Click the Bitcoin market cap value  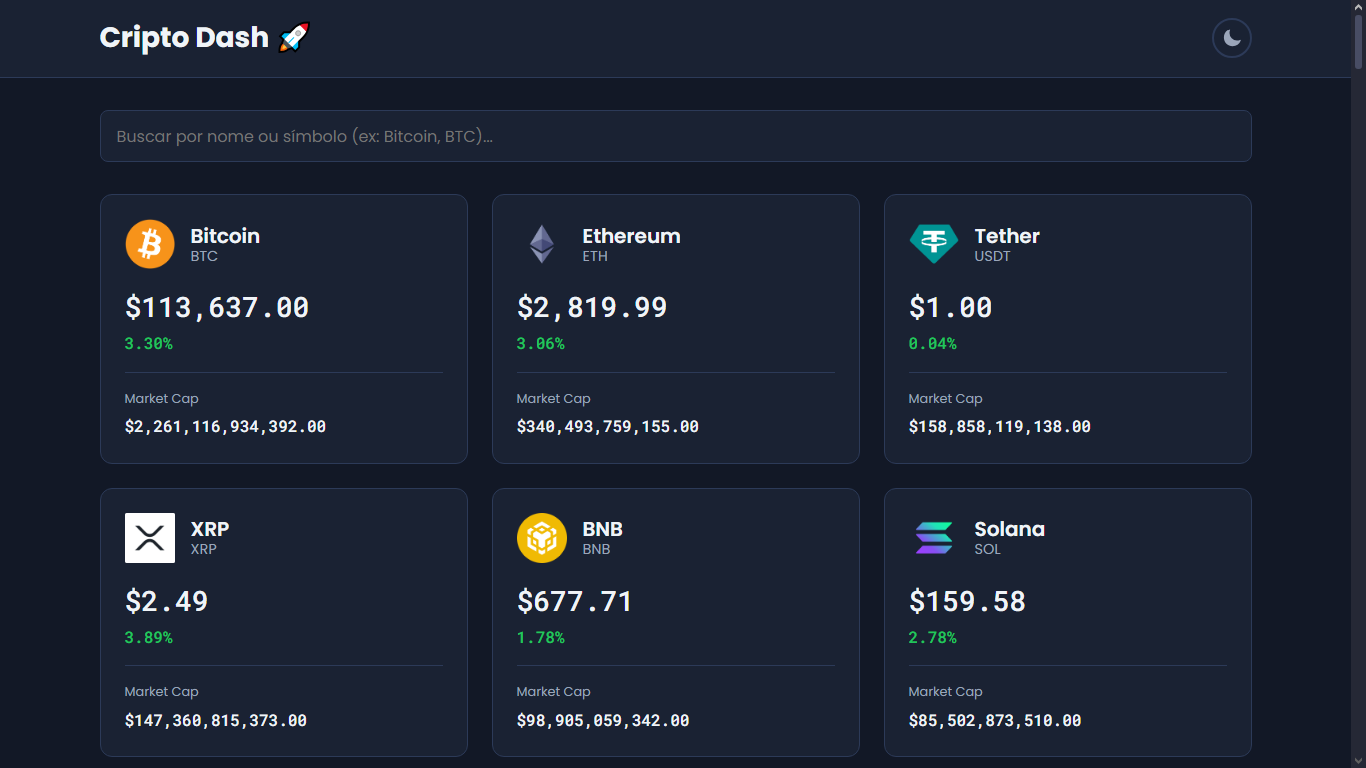click(225, 427)
